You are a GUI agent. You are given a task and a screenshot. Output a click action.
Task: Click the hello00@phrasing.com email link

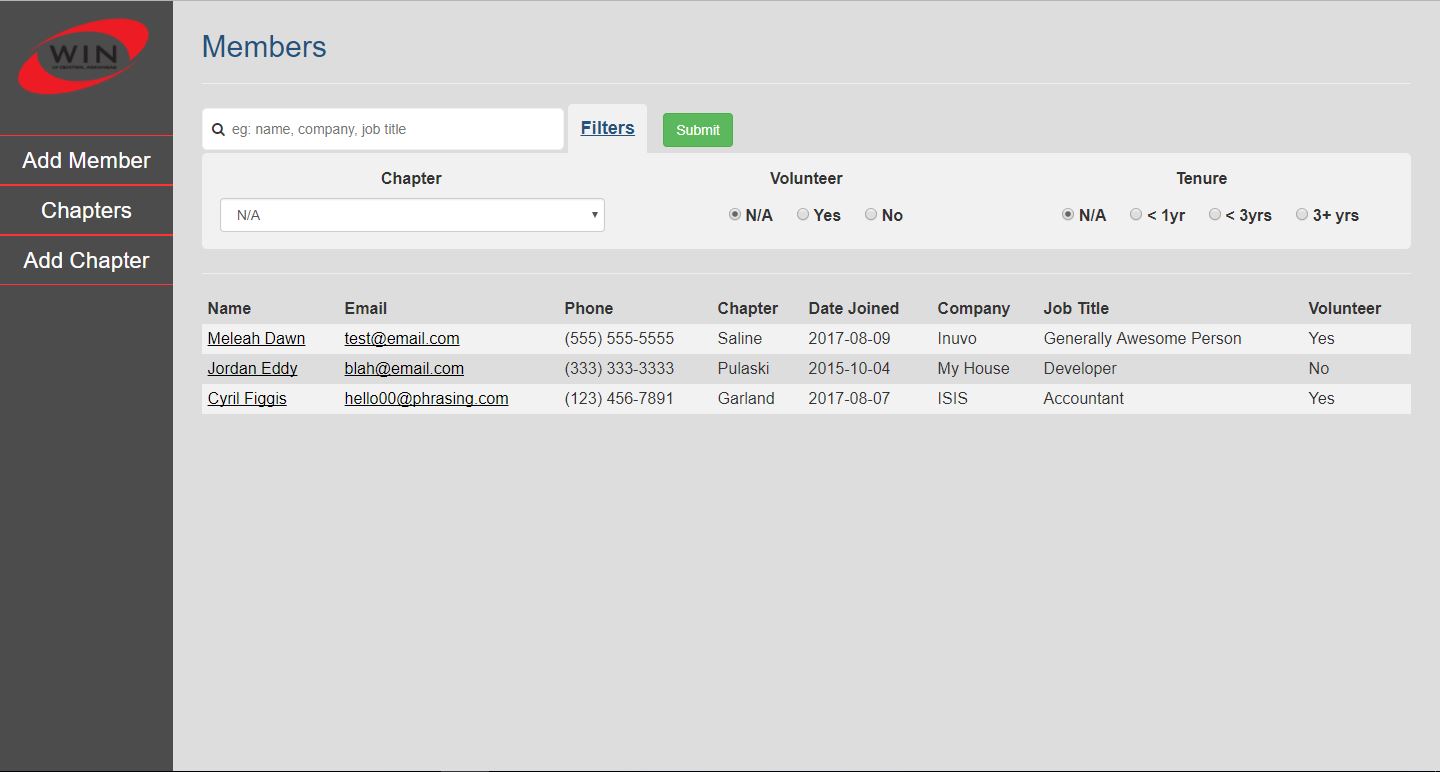[426, 398]
